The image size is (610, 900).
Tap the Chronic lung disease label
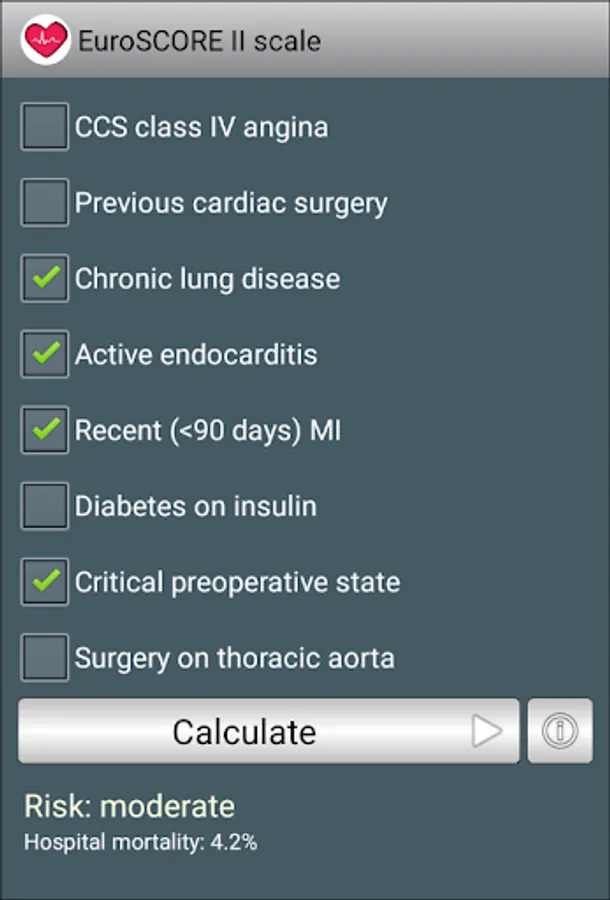point(207,279)
